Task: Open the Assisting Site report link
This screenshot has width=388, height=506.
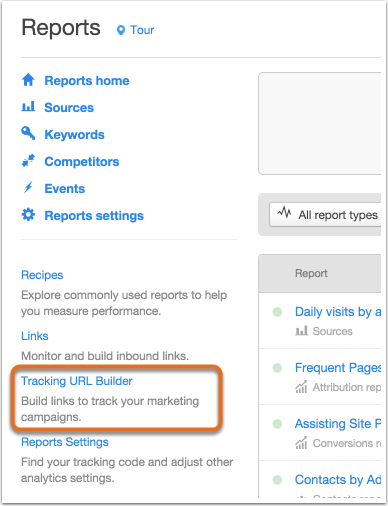Action: click(x=338, y=424)
